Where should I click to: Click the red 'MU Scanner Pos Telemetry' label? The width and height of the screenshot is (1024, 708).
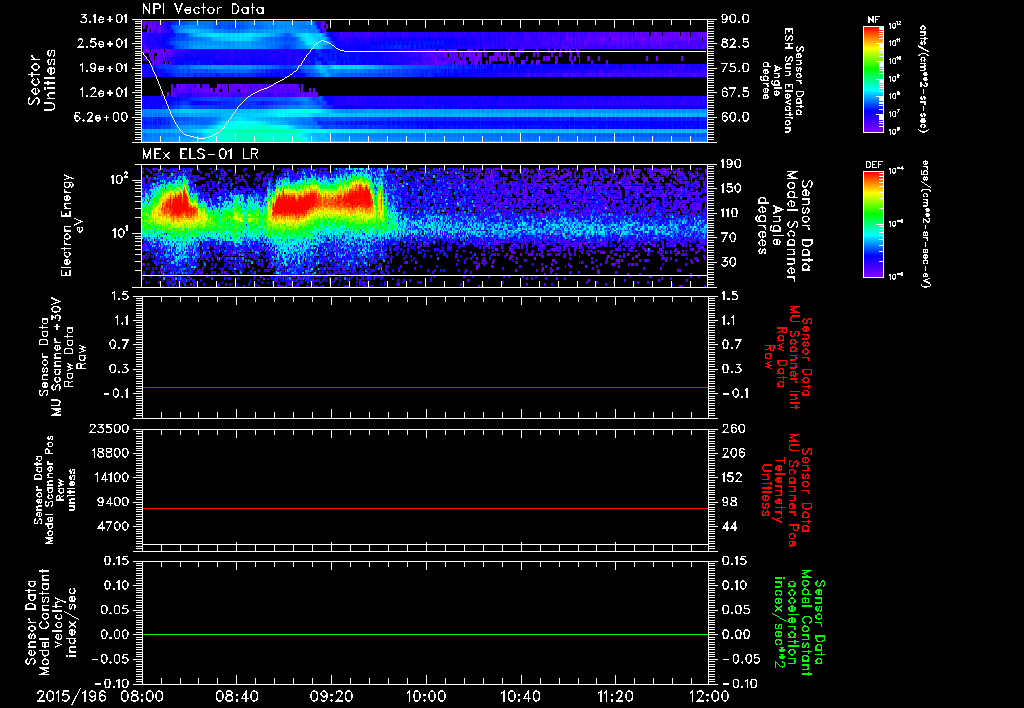tap(787, 490)
